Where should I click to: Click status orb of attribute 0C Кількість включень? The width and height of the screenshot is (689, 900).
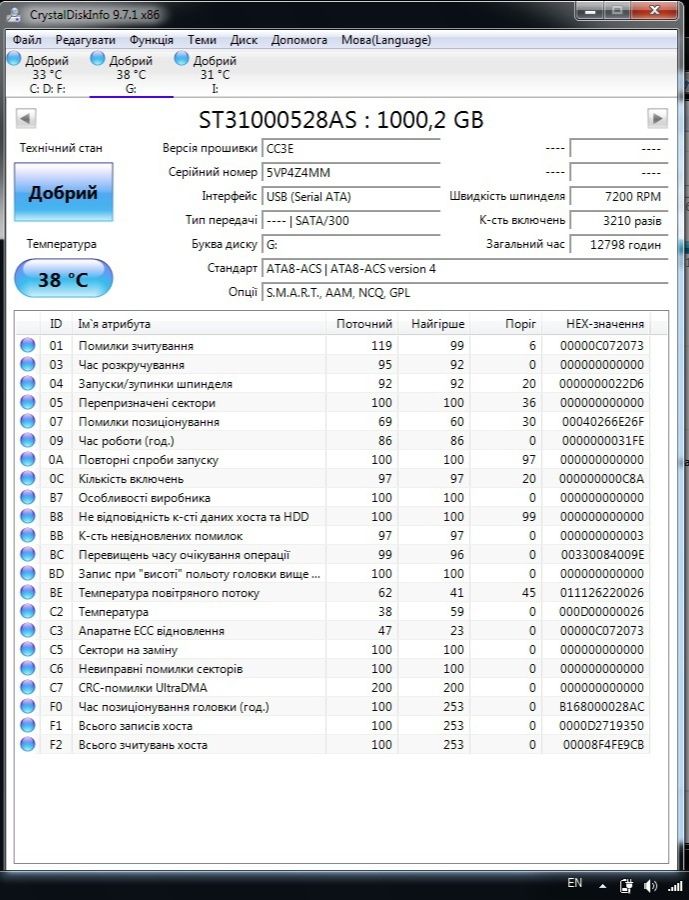[x=28, y=478]
